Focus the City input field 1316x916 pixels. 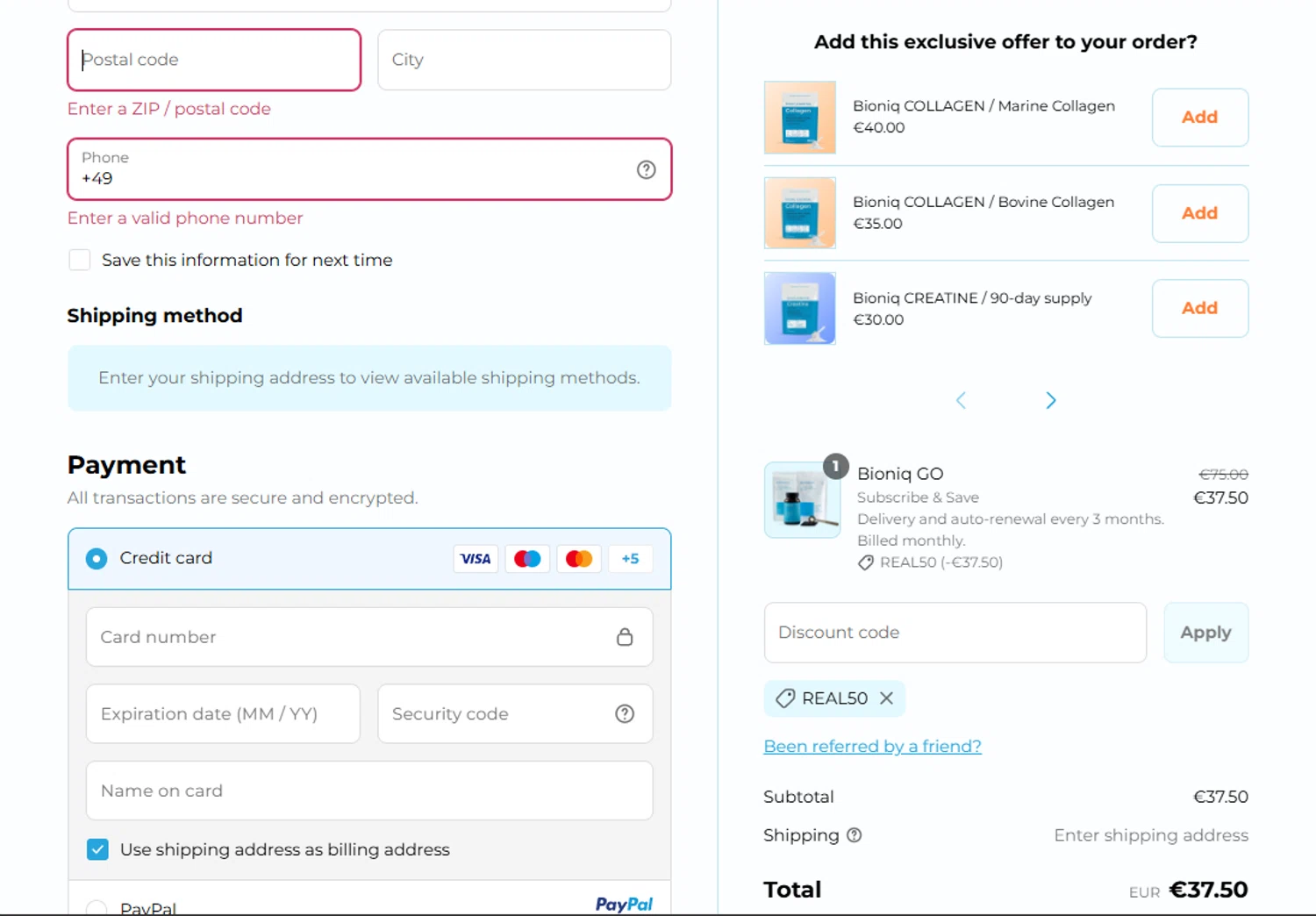coord(525,60)
